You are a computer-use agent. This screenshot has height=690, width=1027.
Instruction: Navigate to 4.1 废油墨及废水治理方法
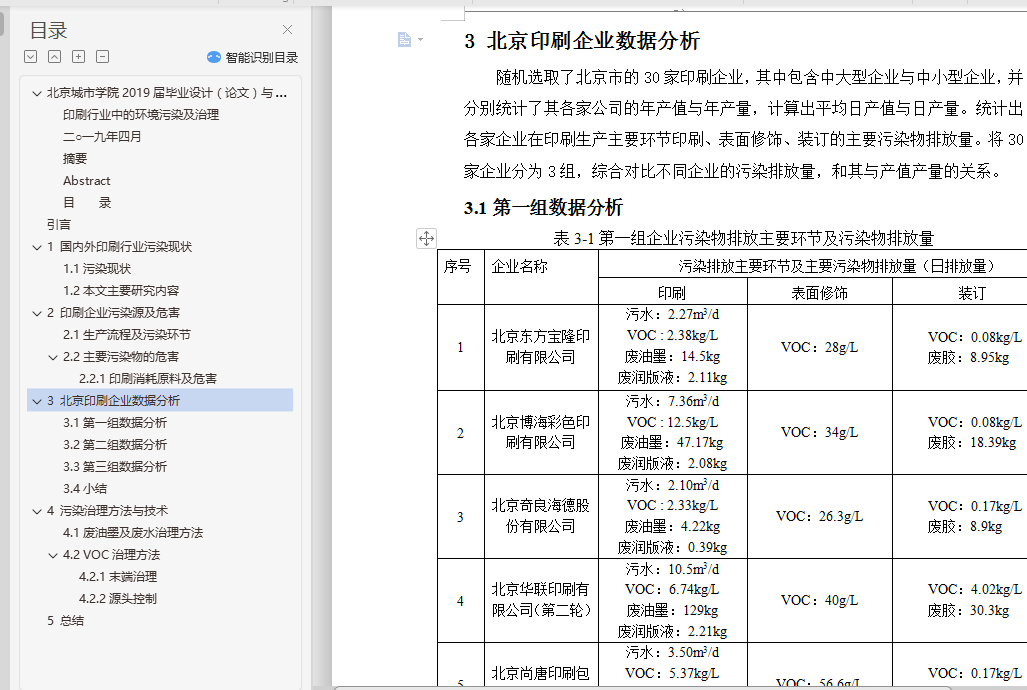133,533
